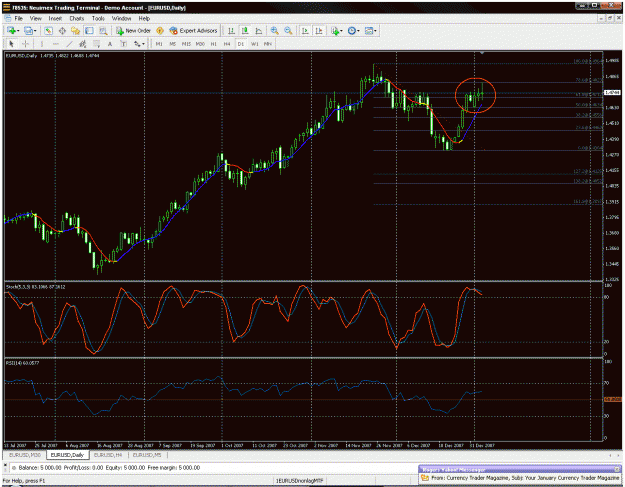The image size is (625, 487).
Task: Select the Crosshair tool
Action: (25, 44)
